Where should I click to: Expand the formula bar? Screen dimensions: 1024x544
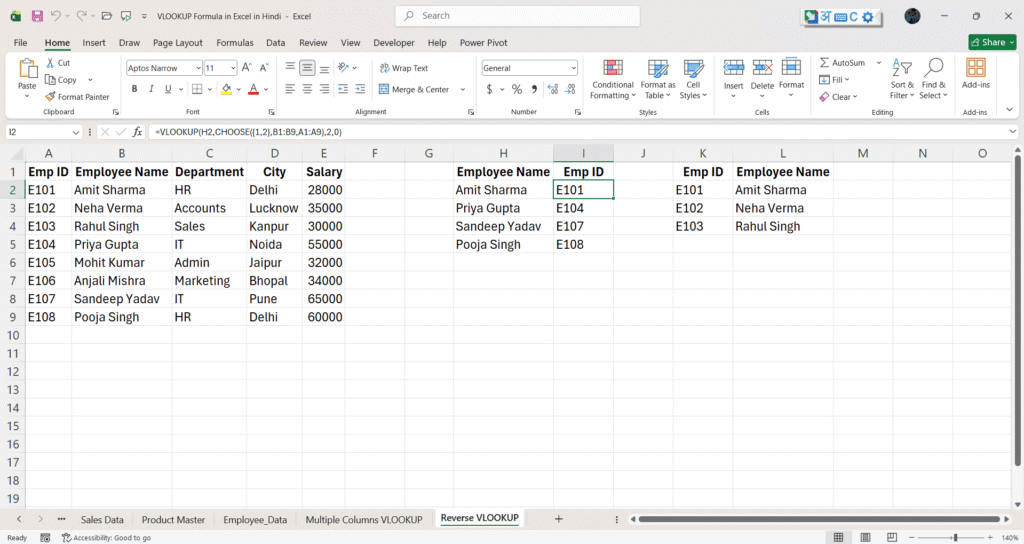1012,132
